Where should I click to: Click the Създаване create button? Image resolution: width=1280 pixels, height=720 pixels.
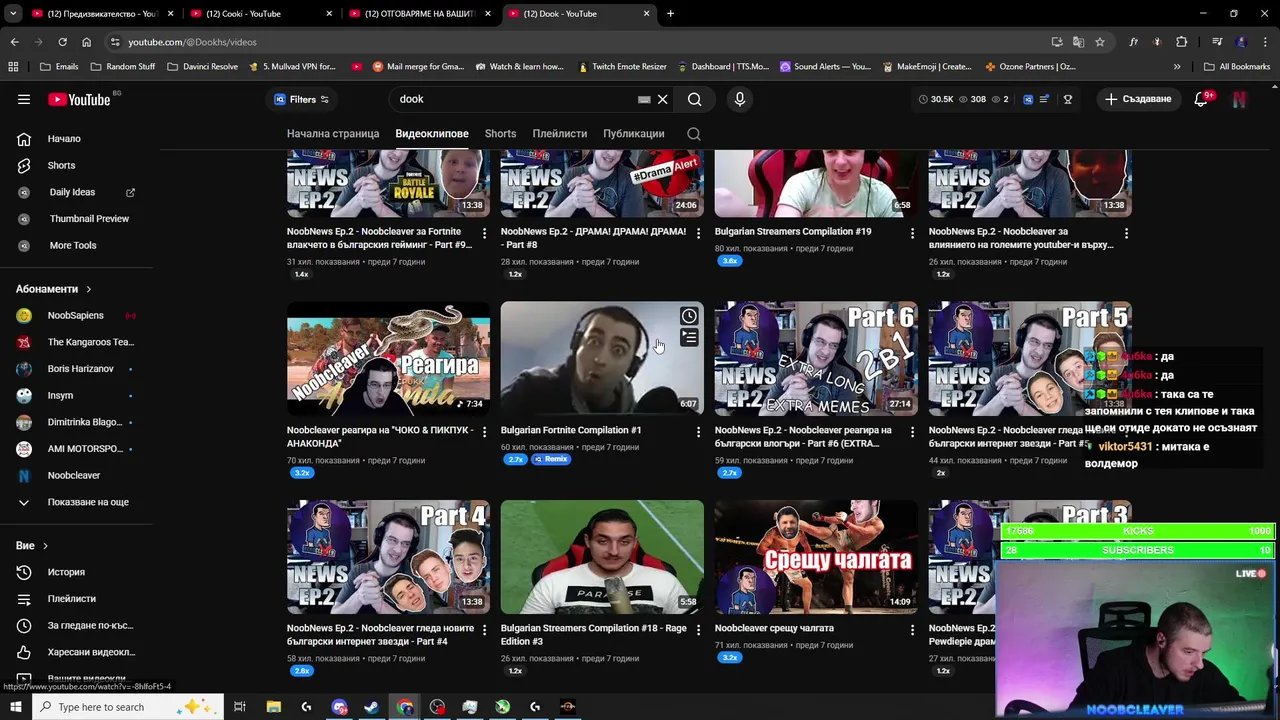pyautogui.click(x=1137, y=99)
